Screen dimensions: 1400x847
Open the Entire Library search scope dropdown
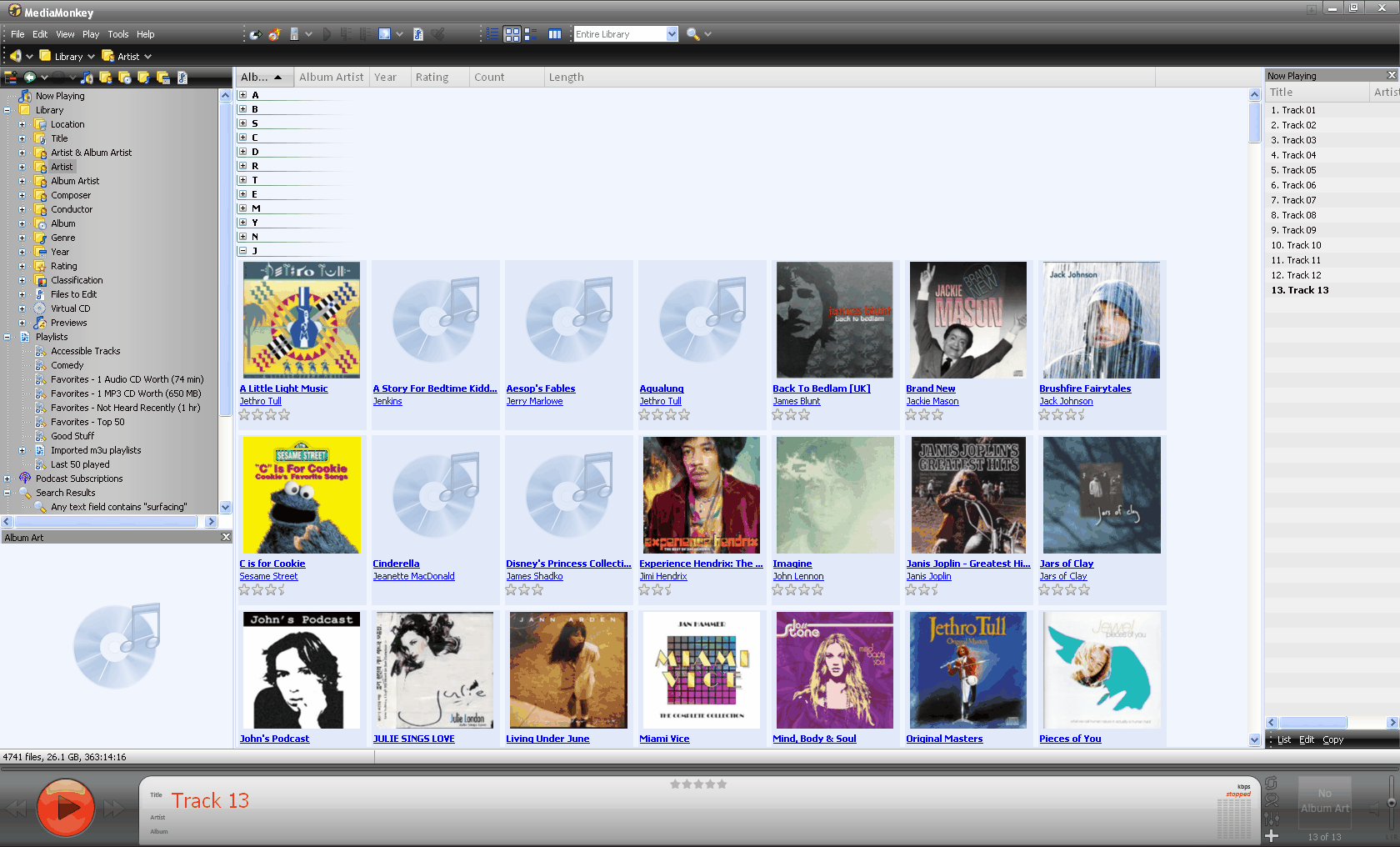672,34
